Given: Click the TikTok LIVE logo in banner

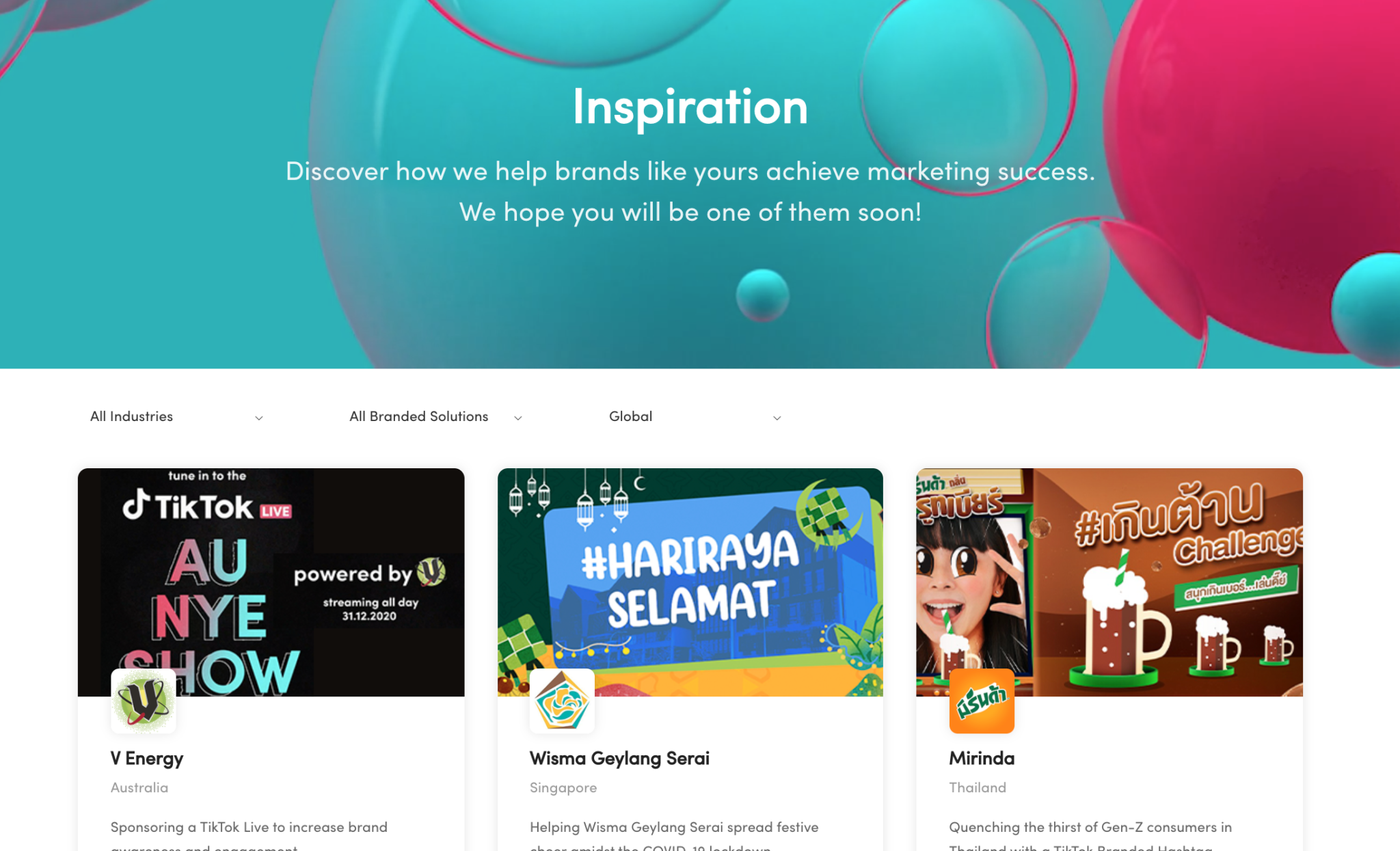Looking at the screenshot, I should tap(207, 506).
